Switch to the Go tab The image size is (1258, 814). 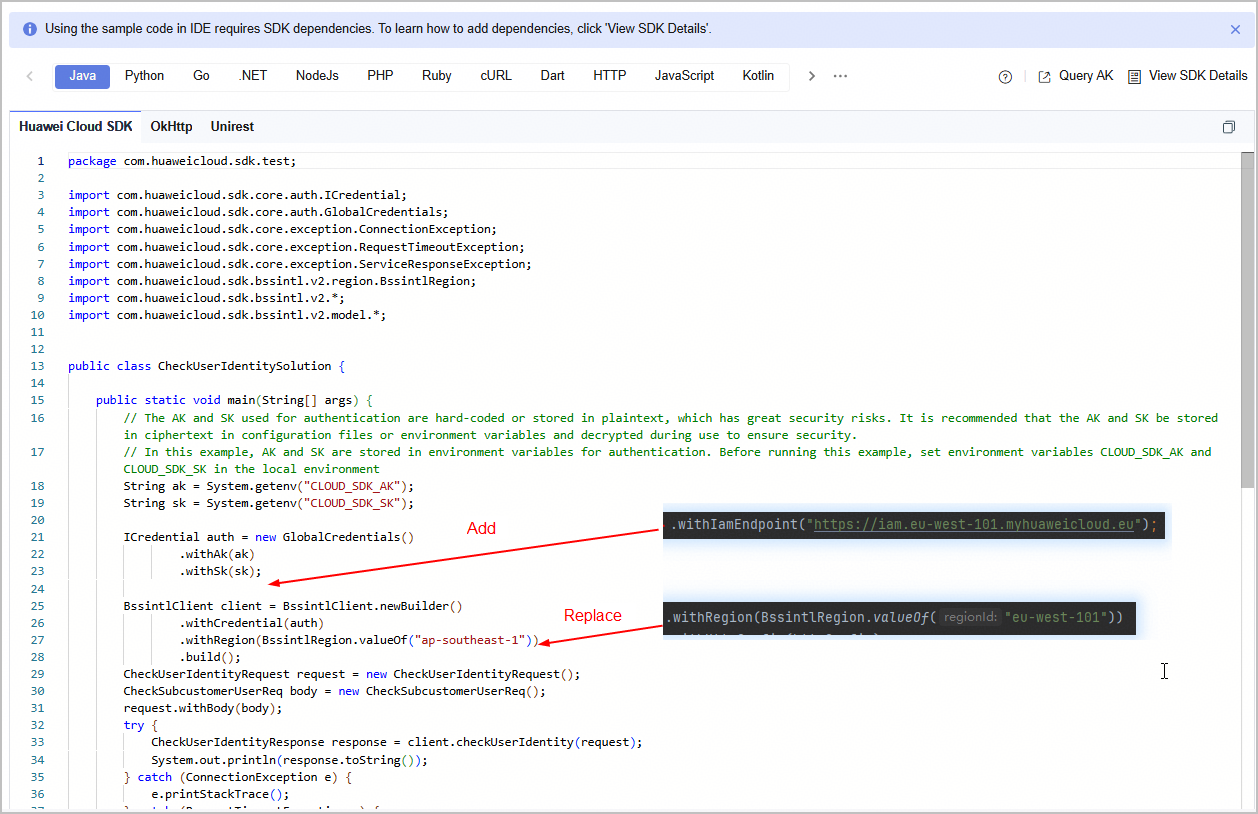tap(201, 76)
